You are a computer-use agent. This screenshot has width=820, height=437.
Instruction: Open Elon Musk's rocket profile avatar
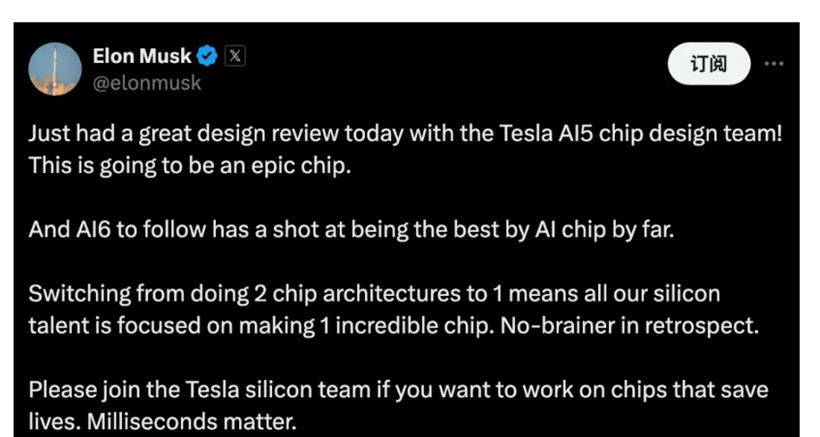pyautogui.click(x=55, y=69)
